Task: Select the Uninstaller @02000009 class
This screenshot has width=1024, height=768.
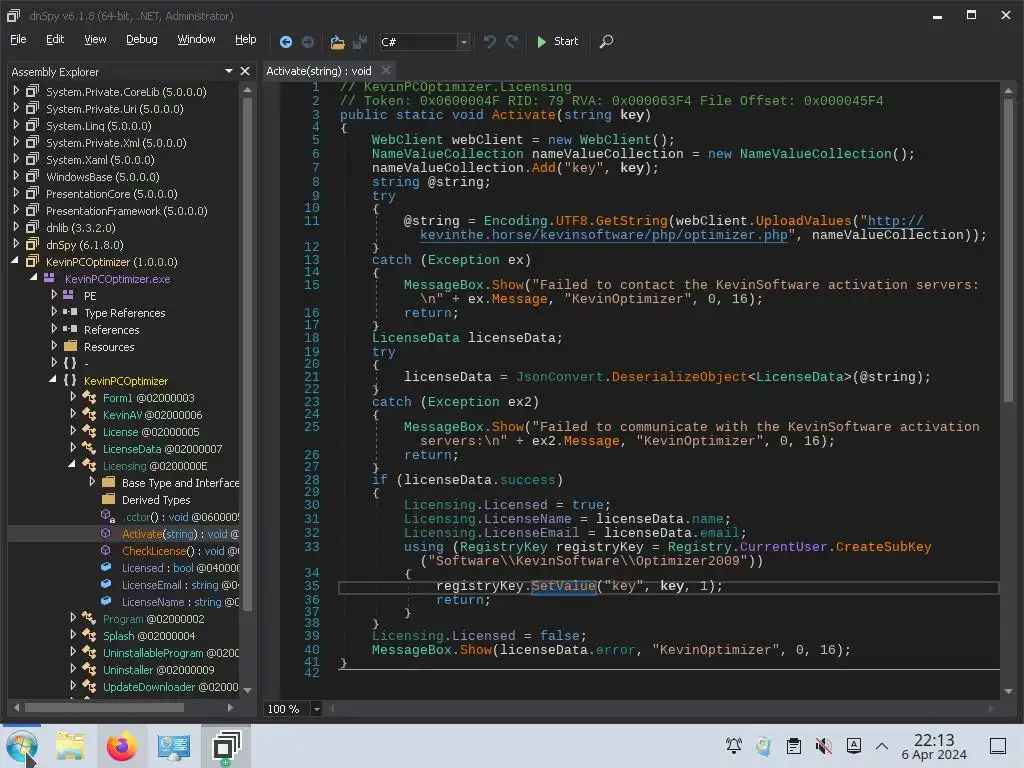Action: pyautogui.click(x=159, y=670)
